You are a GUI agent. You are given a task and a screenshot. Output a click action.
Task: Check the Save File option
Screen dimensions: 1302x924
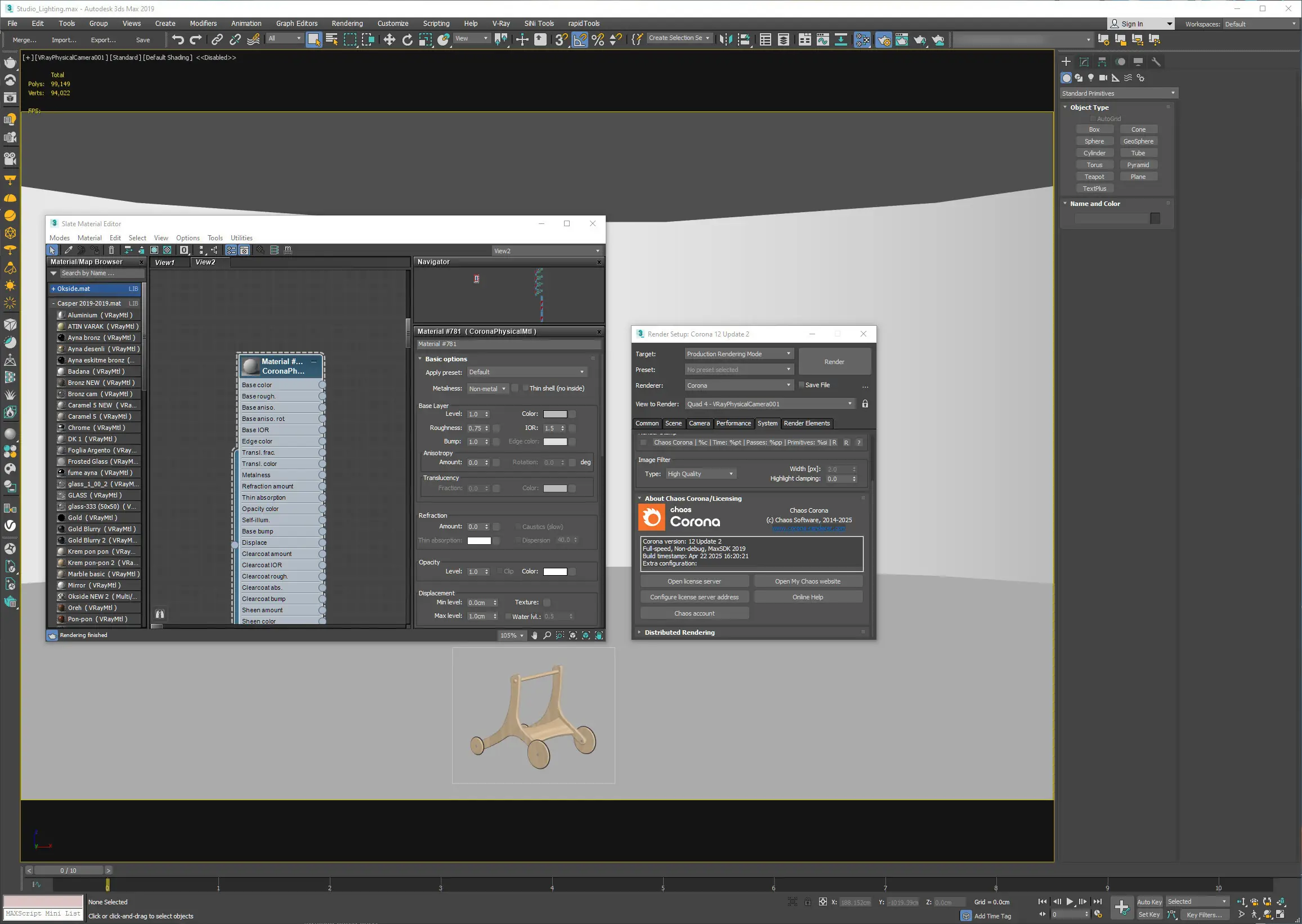coord(801,385)
